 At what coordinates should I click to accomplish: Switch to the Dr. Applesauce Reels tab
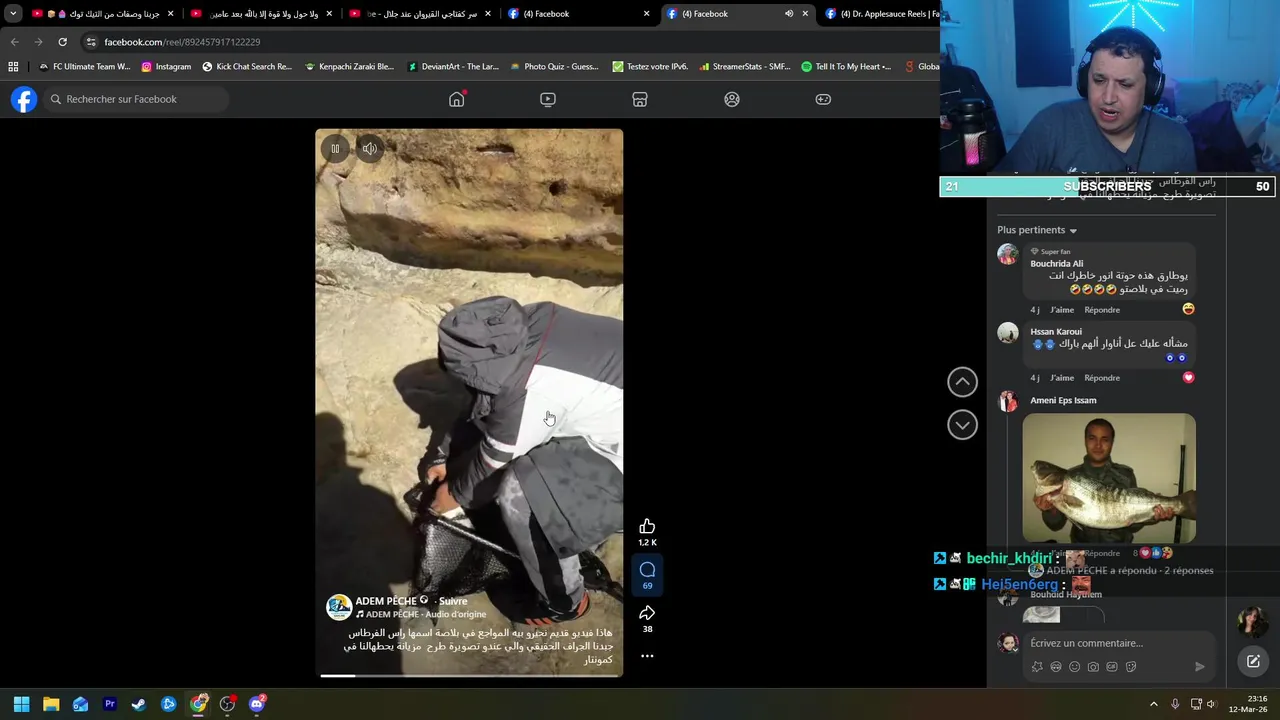click(x=882, y=14)
